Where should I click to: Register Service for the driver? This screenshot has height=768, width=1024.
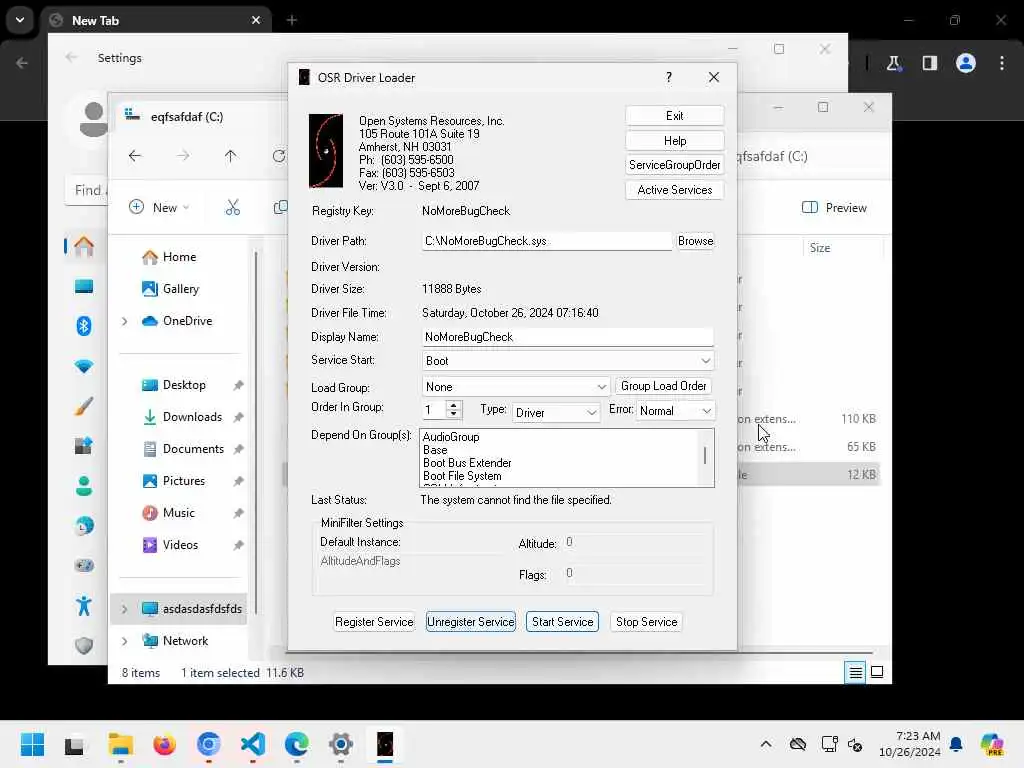point(374,622)
